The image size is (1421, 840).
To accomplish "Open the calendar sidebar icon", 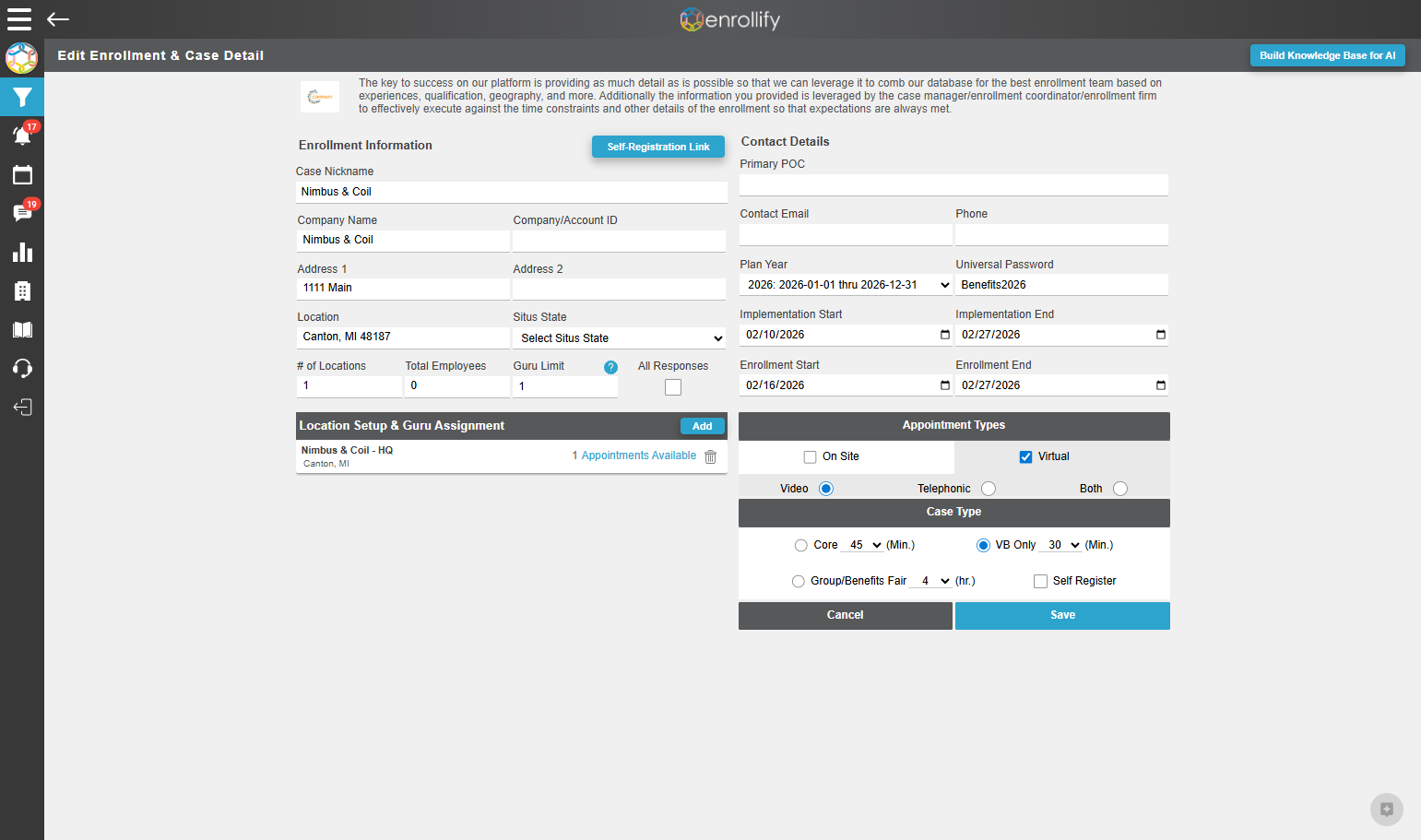I will tap(22, 175).
